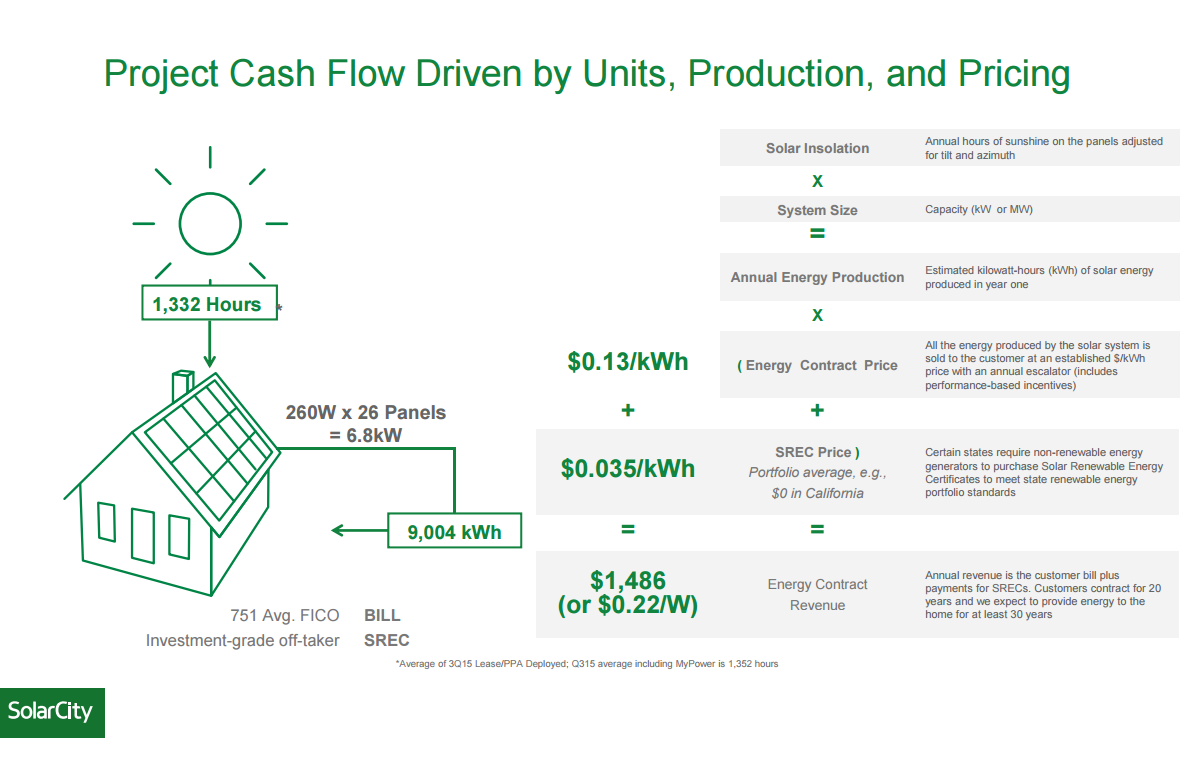Image resolution: width=1190 pixels, height=781 pixels.
Task: Click the 1,332 Hours label box
Action: coord(209,303)
